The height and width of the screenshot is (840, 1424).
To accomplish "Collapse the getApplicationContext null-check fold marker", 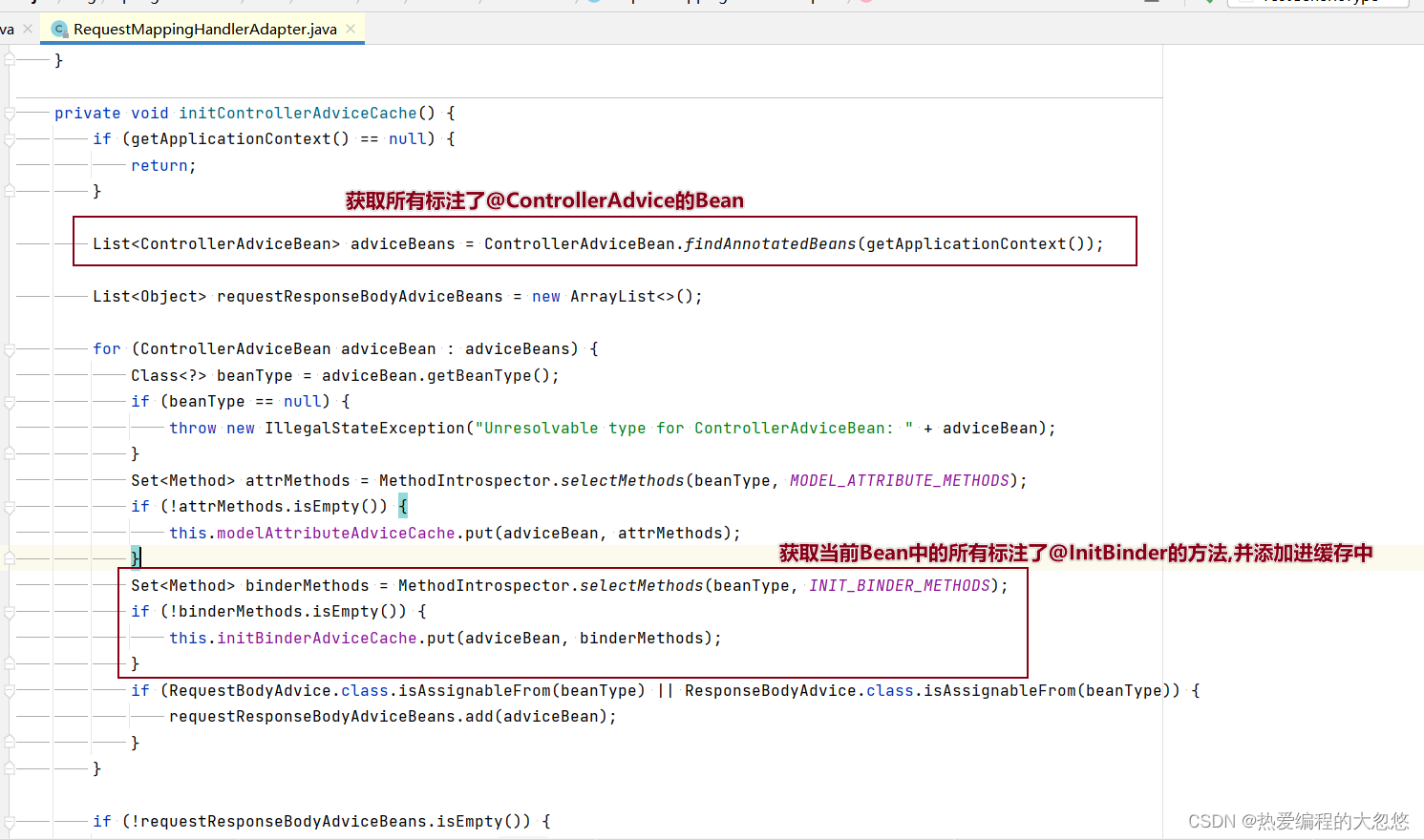I will (9, 139).
